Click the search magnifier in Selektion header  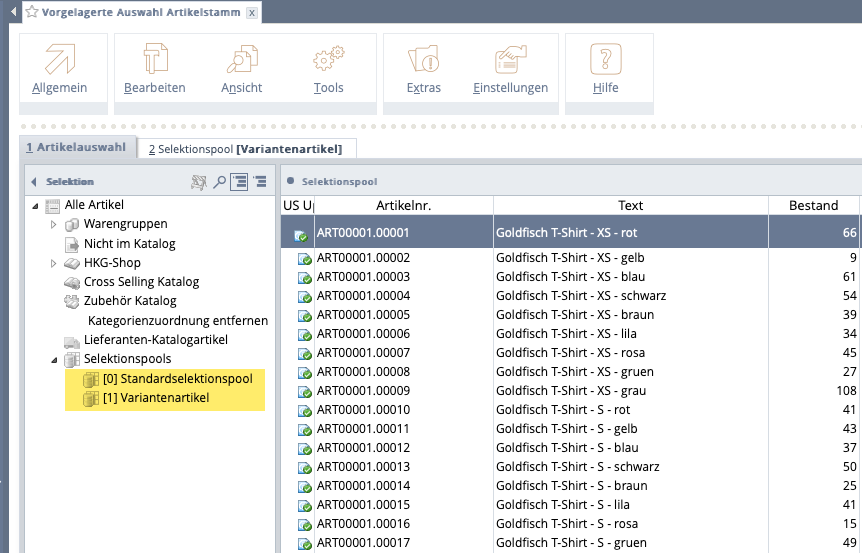click(219, 182)
